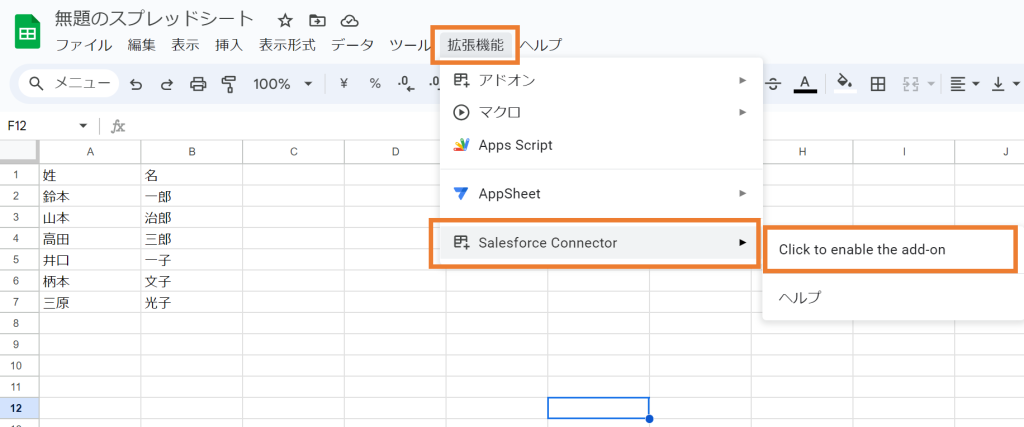Select Apps Script menu entry
1024x427 pixels.
(601, 145)
